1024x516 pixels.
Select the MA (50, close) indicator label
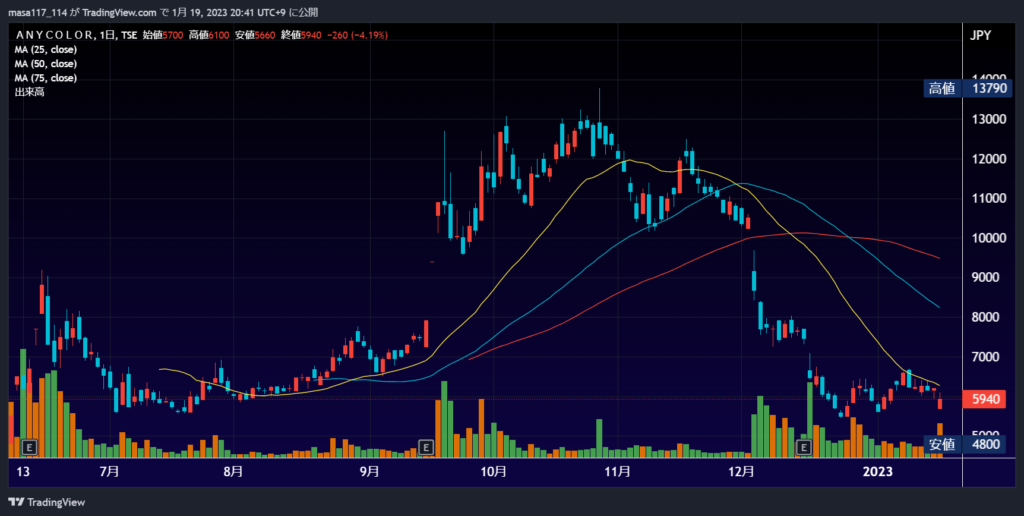46,64
